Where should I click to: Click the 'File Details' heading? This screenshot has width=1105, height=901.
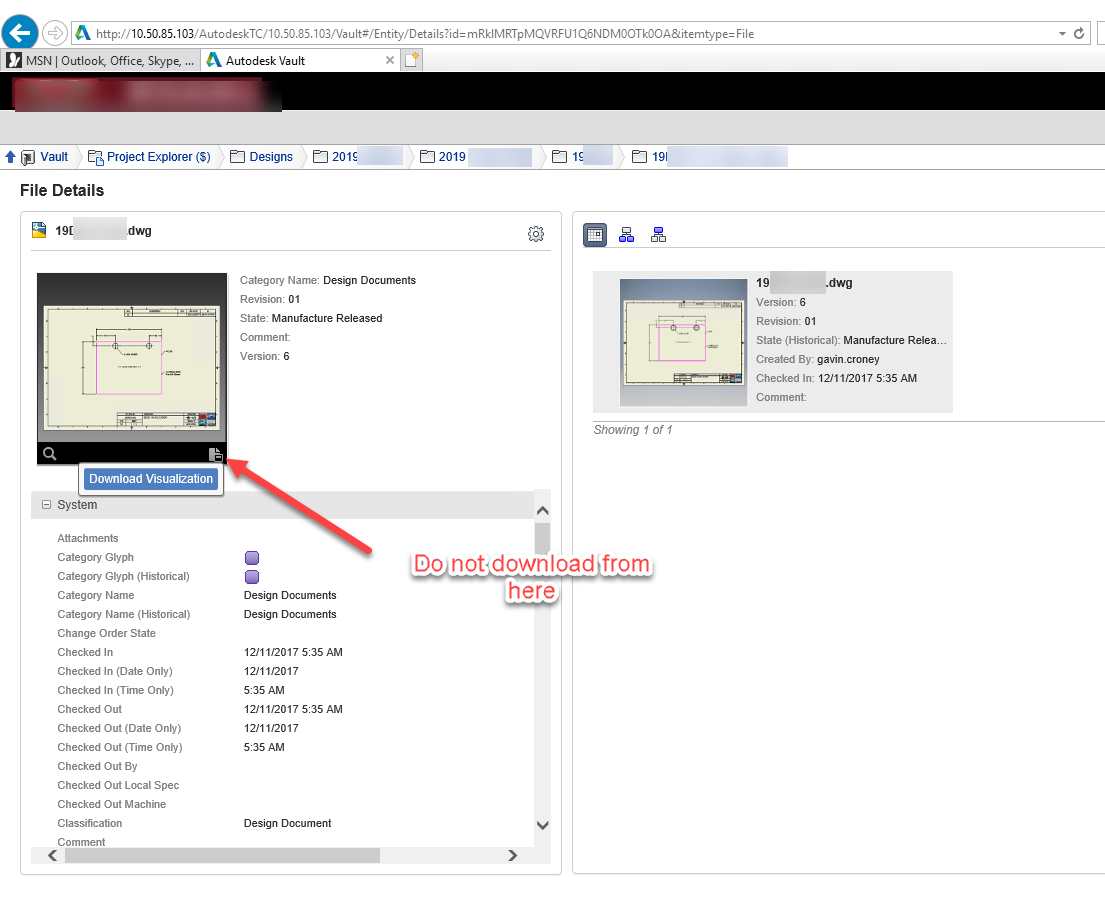click(62, 190)
